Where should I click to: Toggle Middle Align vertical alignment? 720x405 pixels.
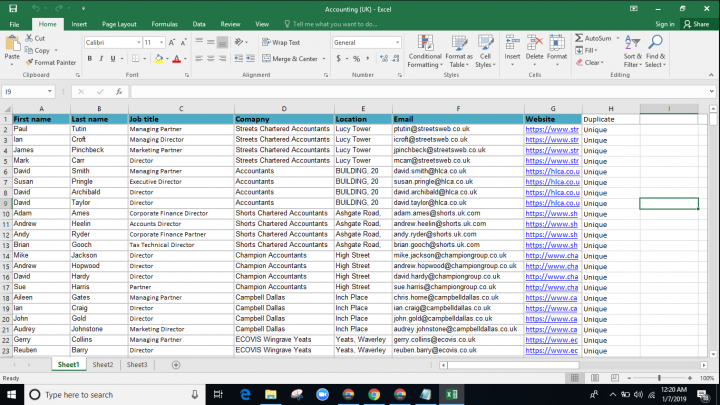[211, 42]
